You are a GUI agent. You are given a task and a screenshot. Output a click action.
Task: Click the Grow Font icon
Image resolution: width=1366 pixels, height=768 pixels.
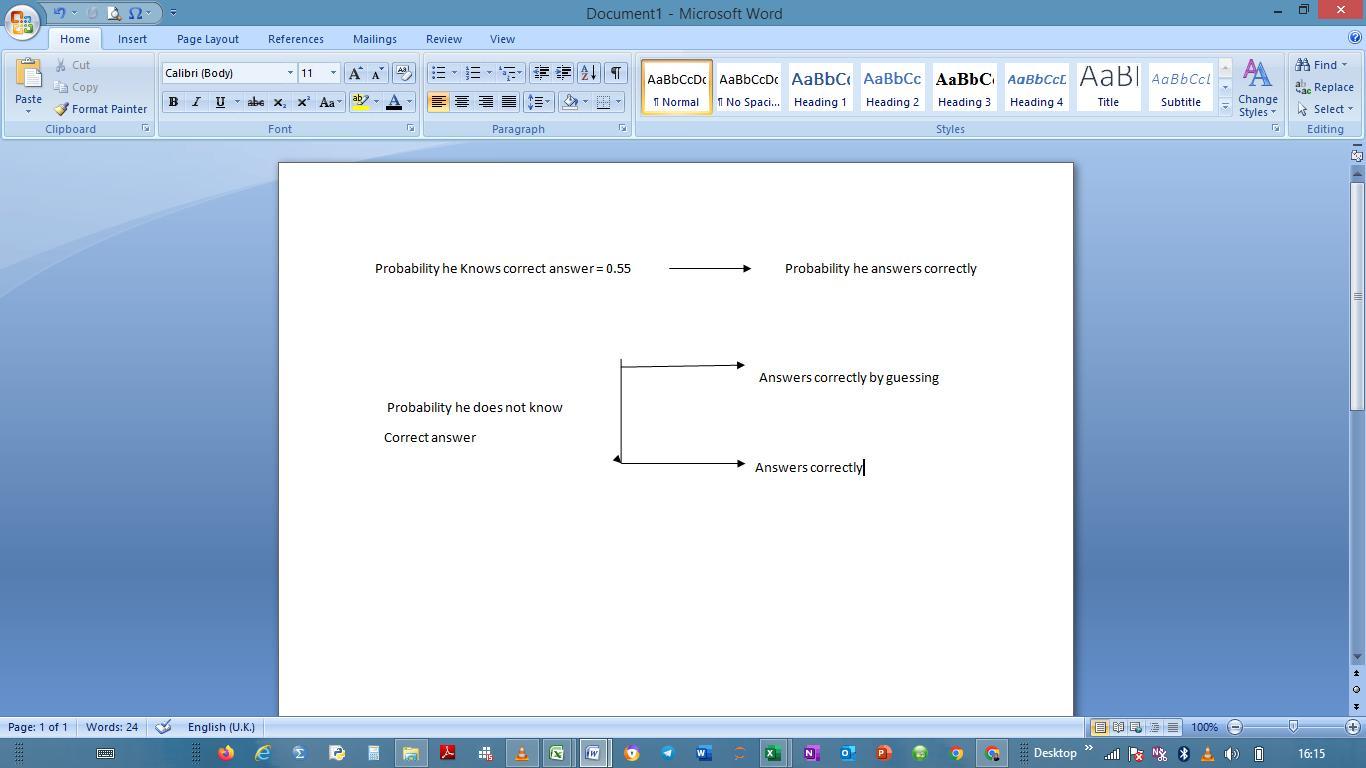(x=355, y=73)
